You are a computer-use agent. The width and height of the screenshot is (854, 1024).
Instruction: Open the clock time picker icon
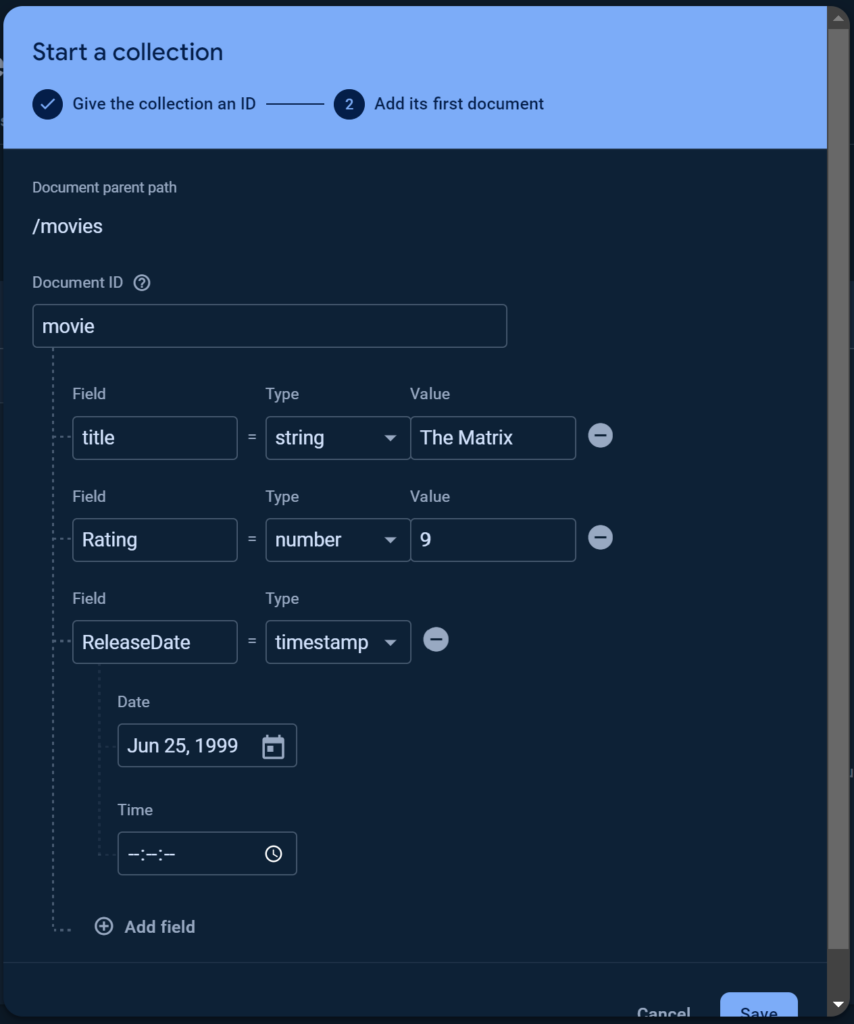[x=273, y=854]
